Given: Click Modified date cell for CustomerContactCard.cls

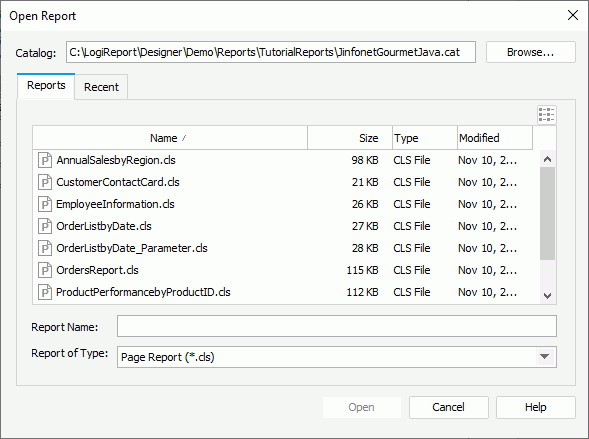Looking at the screenshot, I should pos(487,182).
